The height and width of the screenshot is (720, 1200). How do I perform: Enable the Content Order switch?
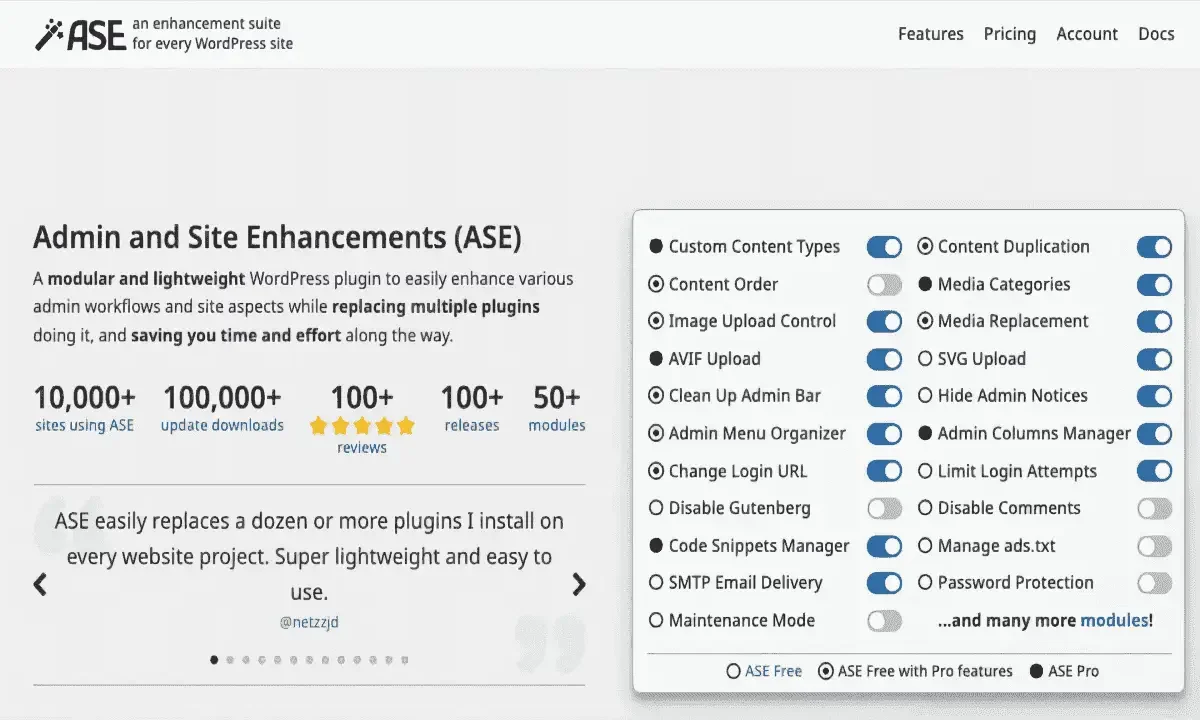884,285
